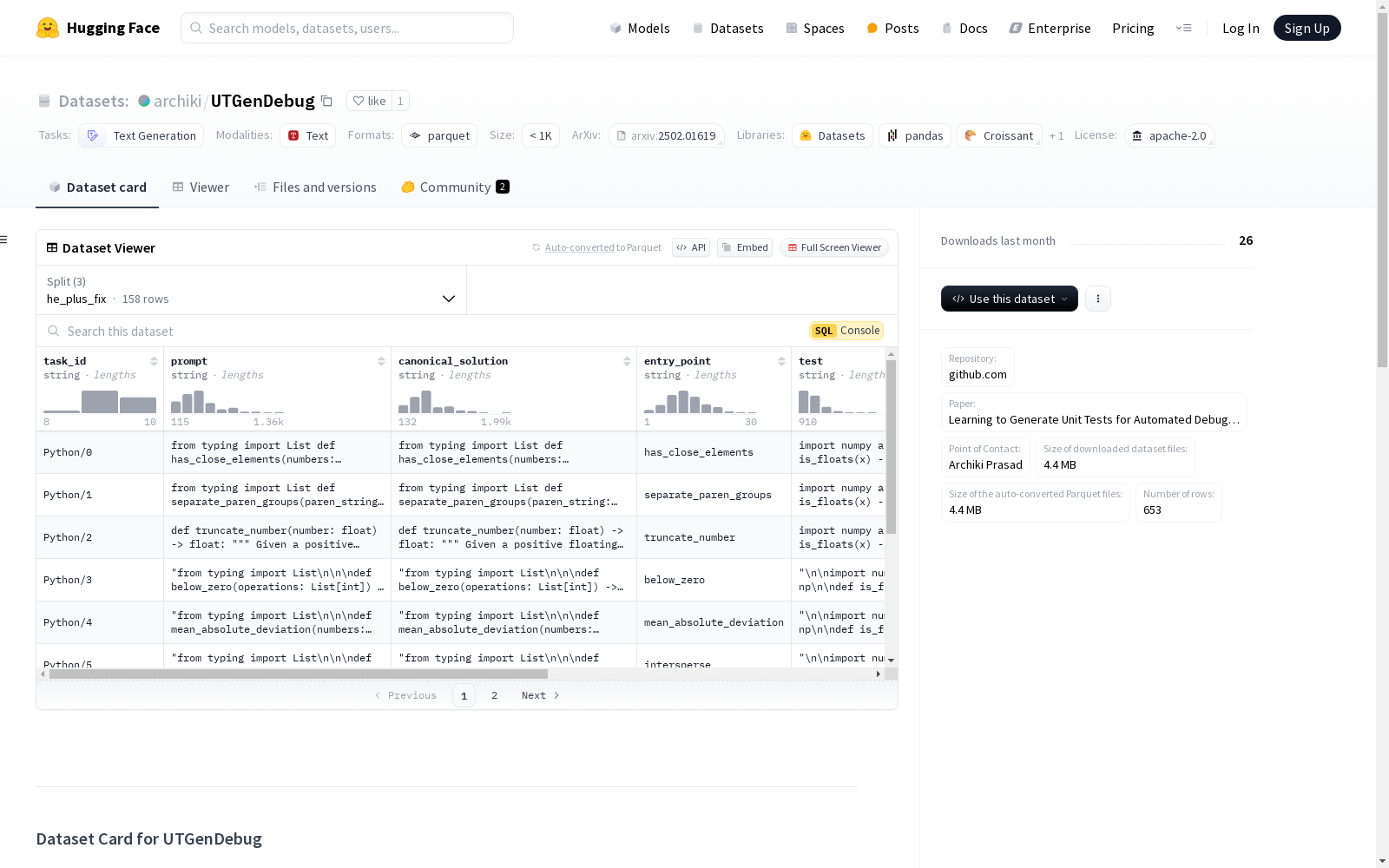Sort canonical_solution column with sort arrows
The height and width of the screenshot is (868, 1389).
point(627,361)
